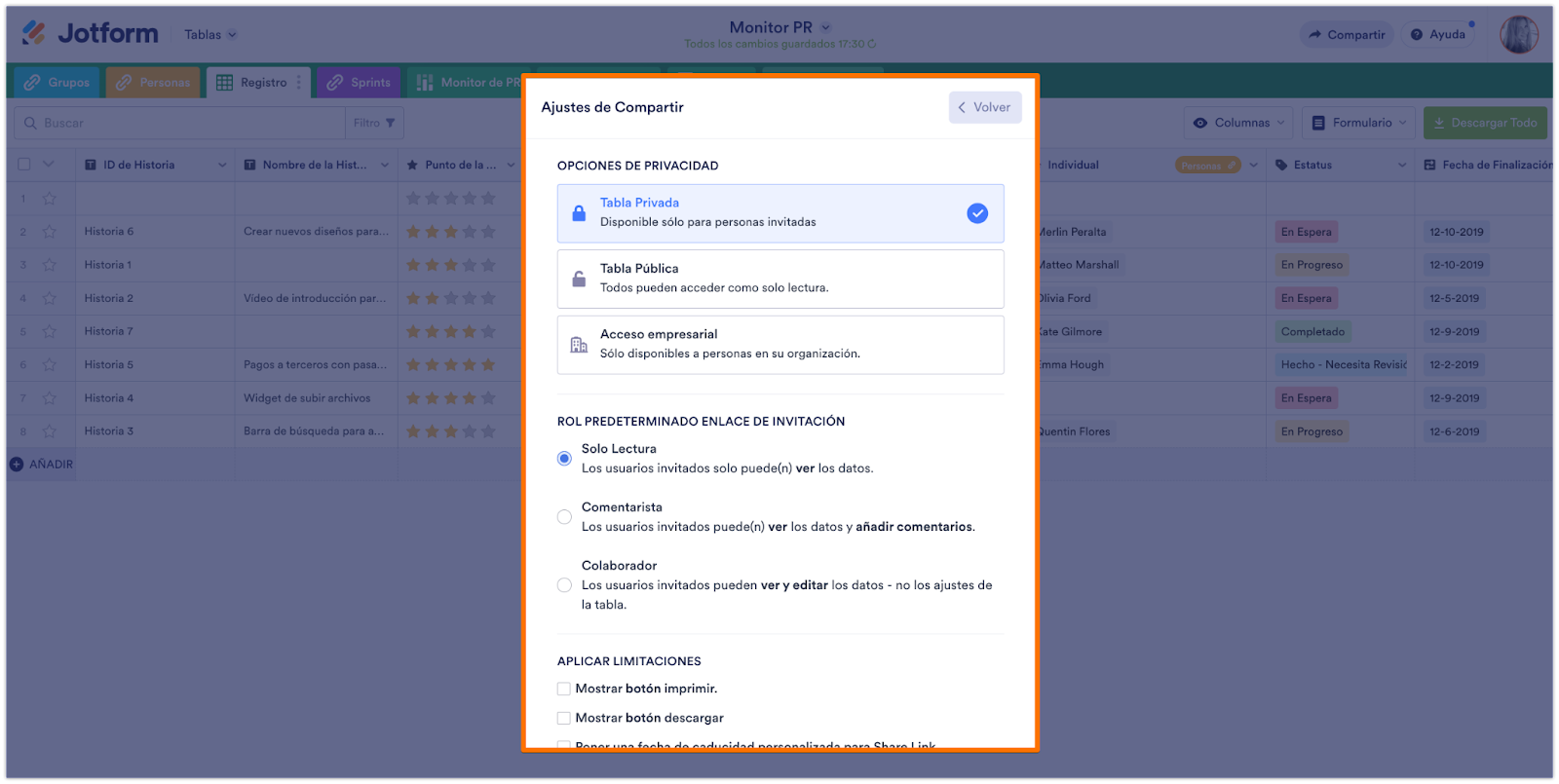The width and height of the screenshot is (1559, 784).
Task: Click the favorite star in row number 1
Action: [x=50, y=199]
